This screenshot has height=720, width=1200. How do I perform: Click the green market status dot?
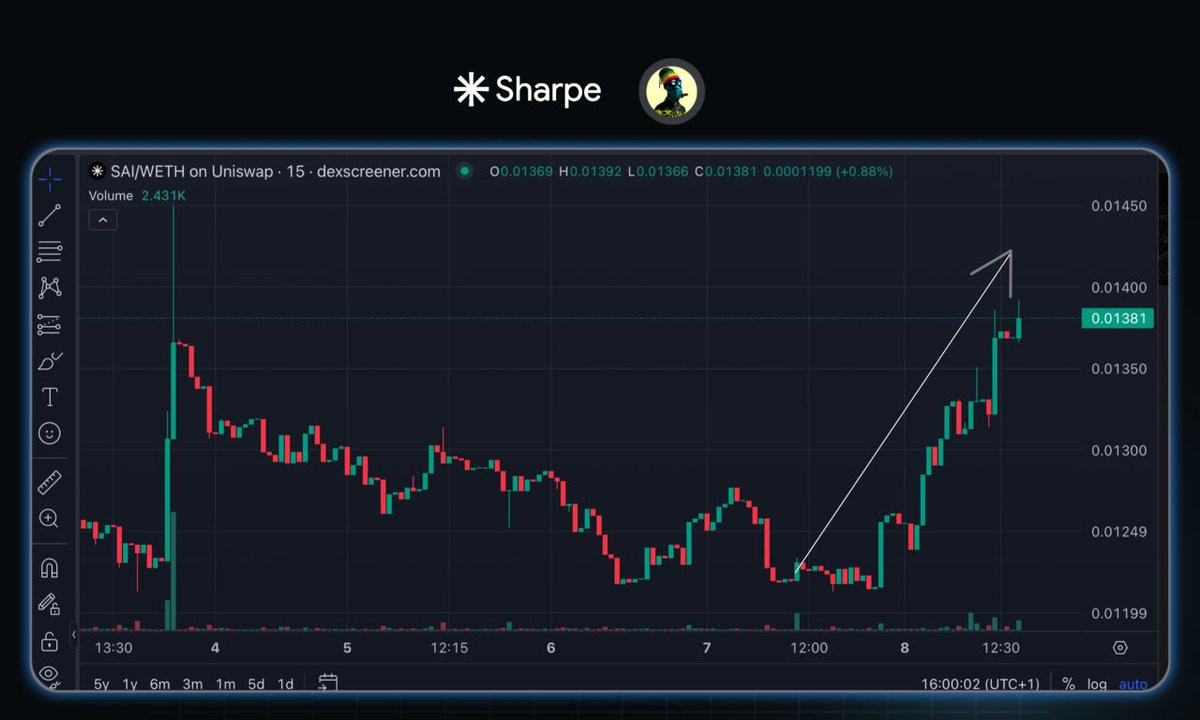click(x=464, y=171)
